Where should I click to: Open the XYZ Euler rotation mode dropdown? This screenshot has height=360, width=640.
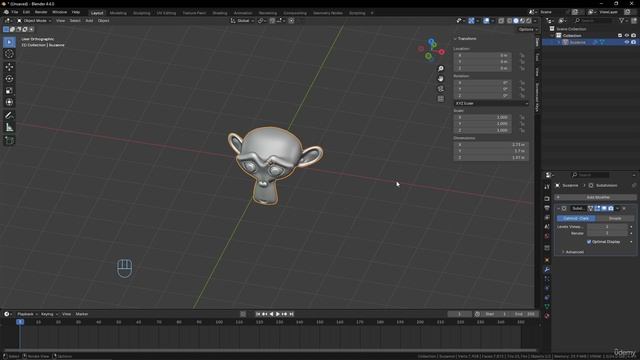pyautogui.click(x=491, y=103)
